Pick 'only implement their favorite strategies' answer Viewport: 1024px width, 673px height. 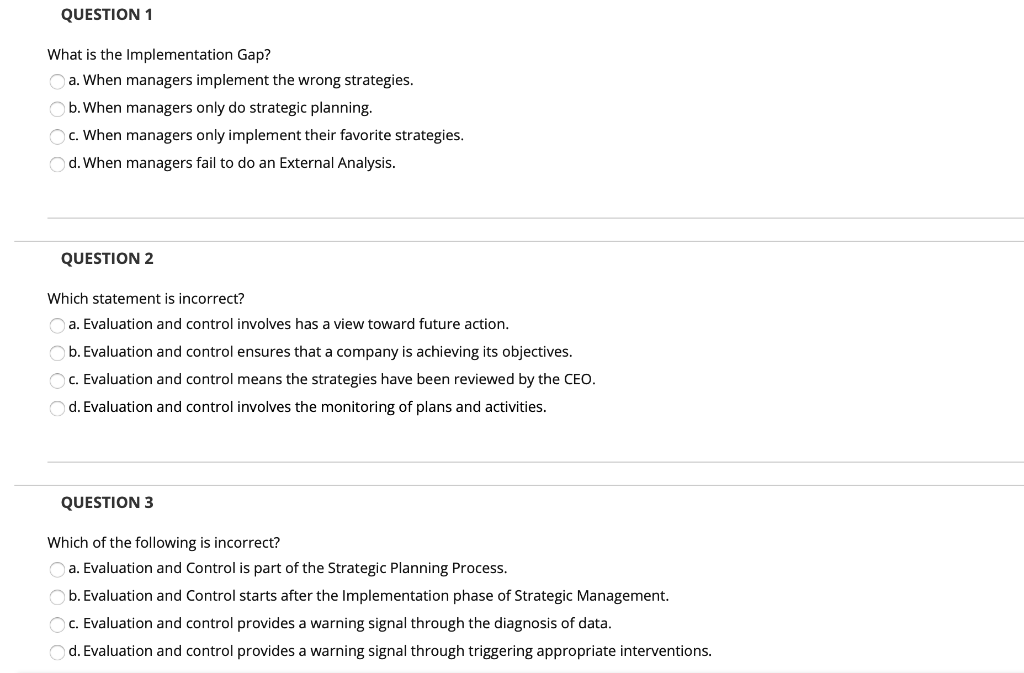tap(58, 136)
